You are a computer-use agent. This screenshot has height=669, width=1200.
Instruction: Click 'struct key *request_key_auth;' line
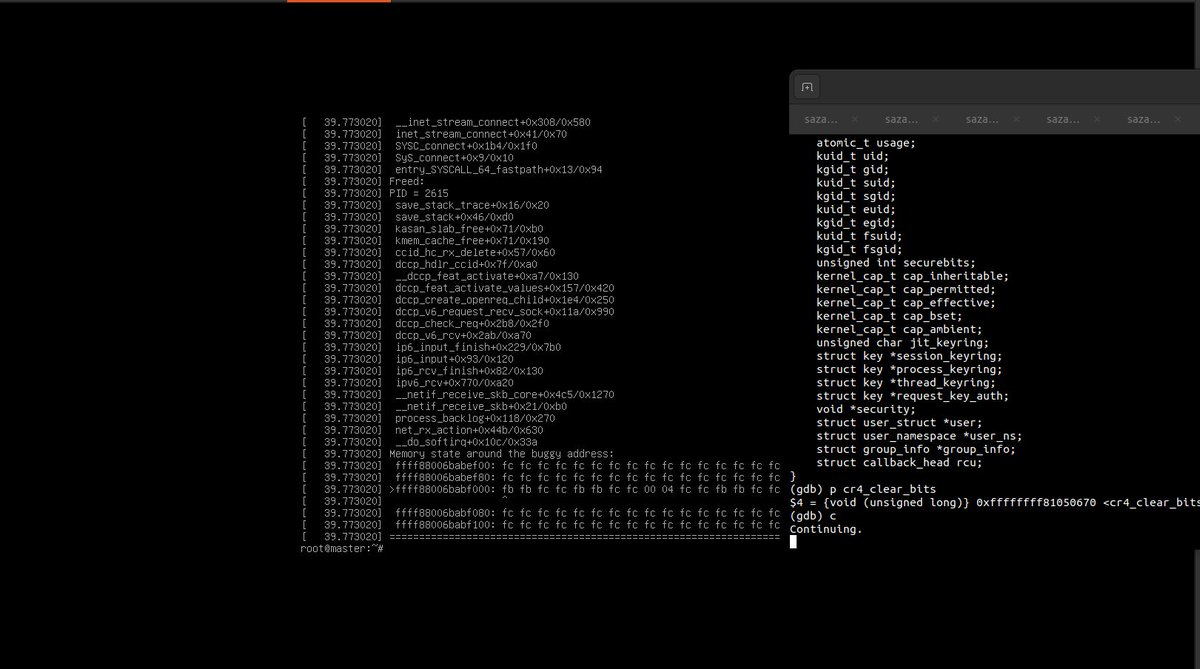913,396
